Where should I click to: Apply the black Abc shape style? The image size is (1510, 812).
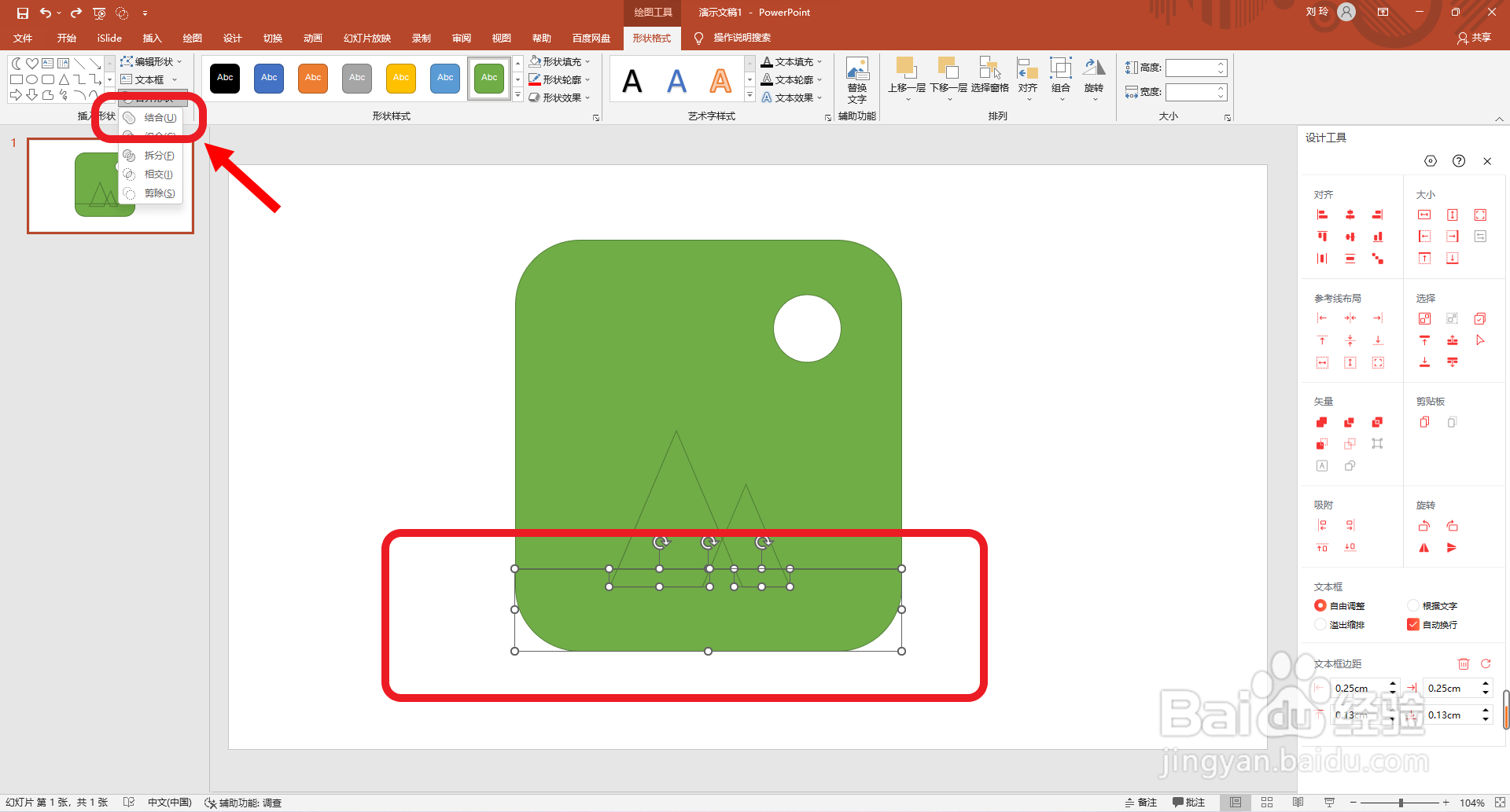225,78
